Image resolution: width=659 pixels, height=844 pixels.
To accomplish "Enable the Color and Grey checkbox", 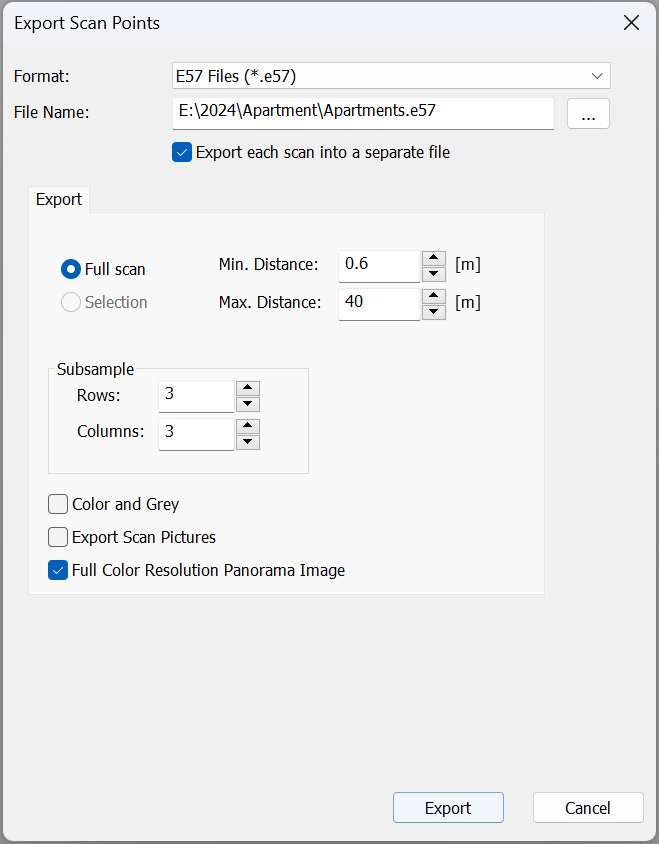I will point(58,504).
